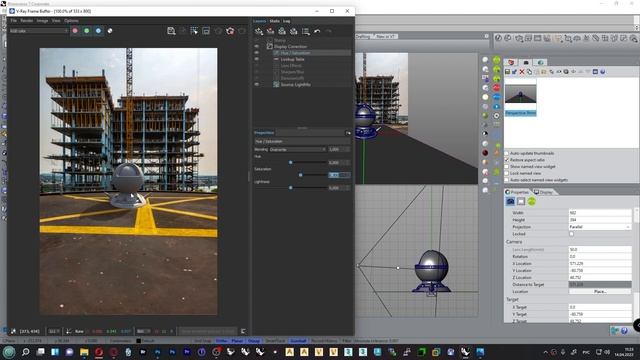Viewport: 640px width, 360px height.
Task: Click the Place... location button
Action: 600,291
